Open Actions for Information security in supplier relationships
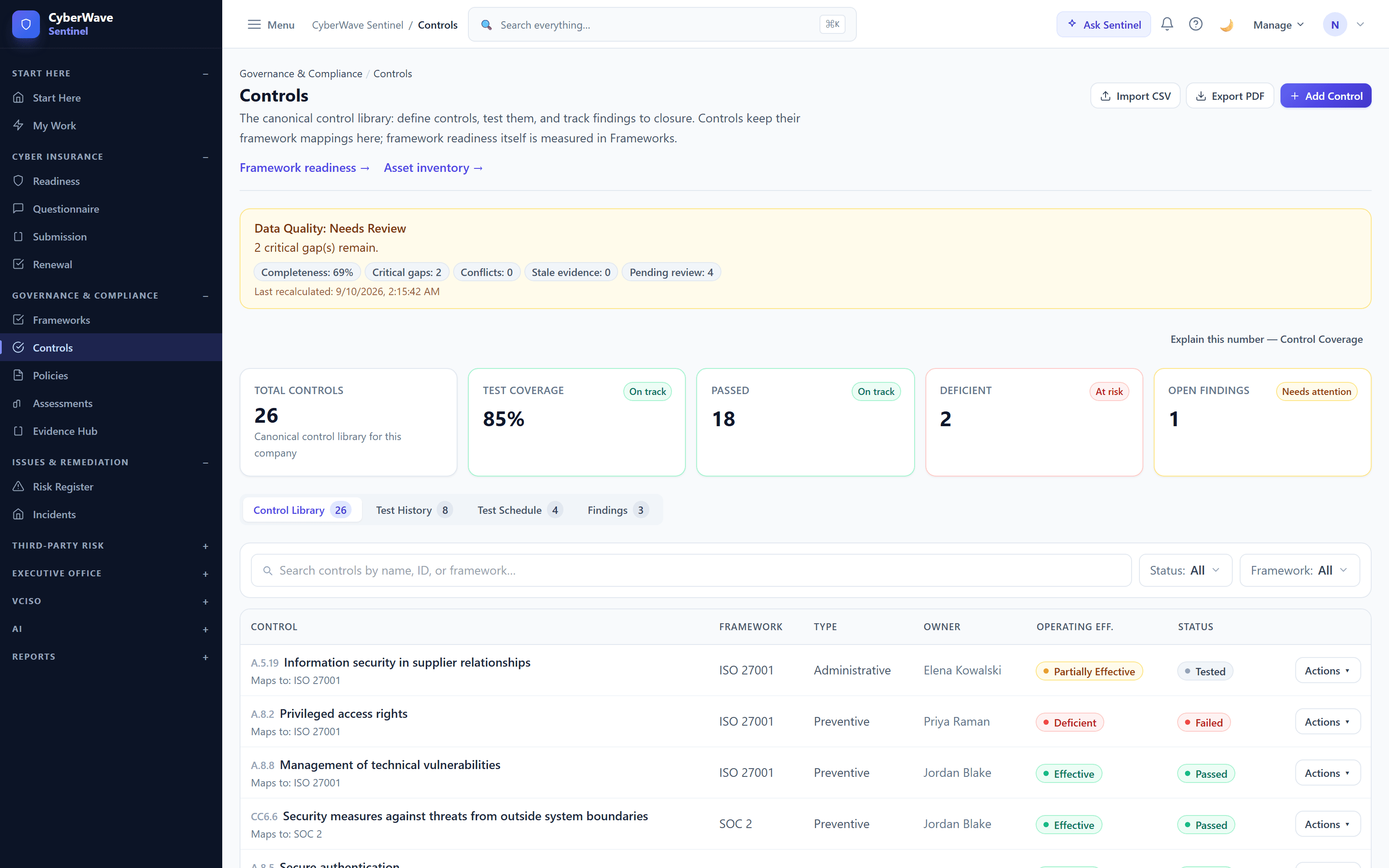The image size is (1389, 868). (x=1327, y=671)
